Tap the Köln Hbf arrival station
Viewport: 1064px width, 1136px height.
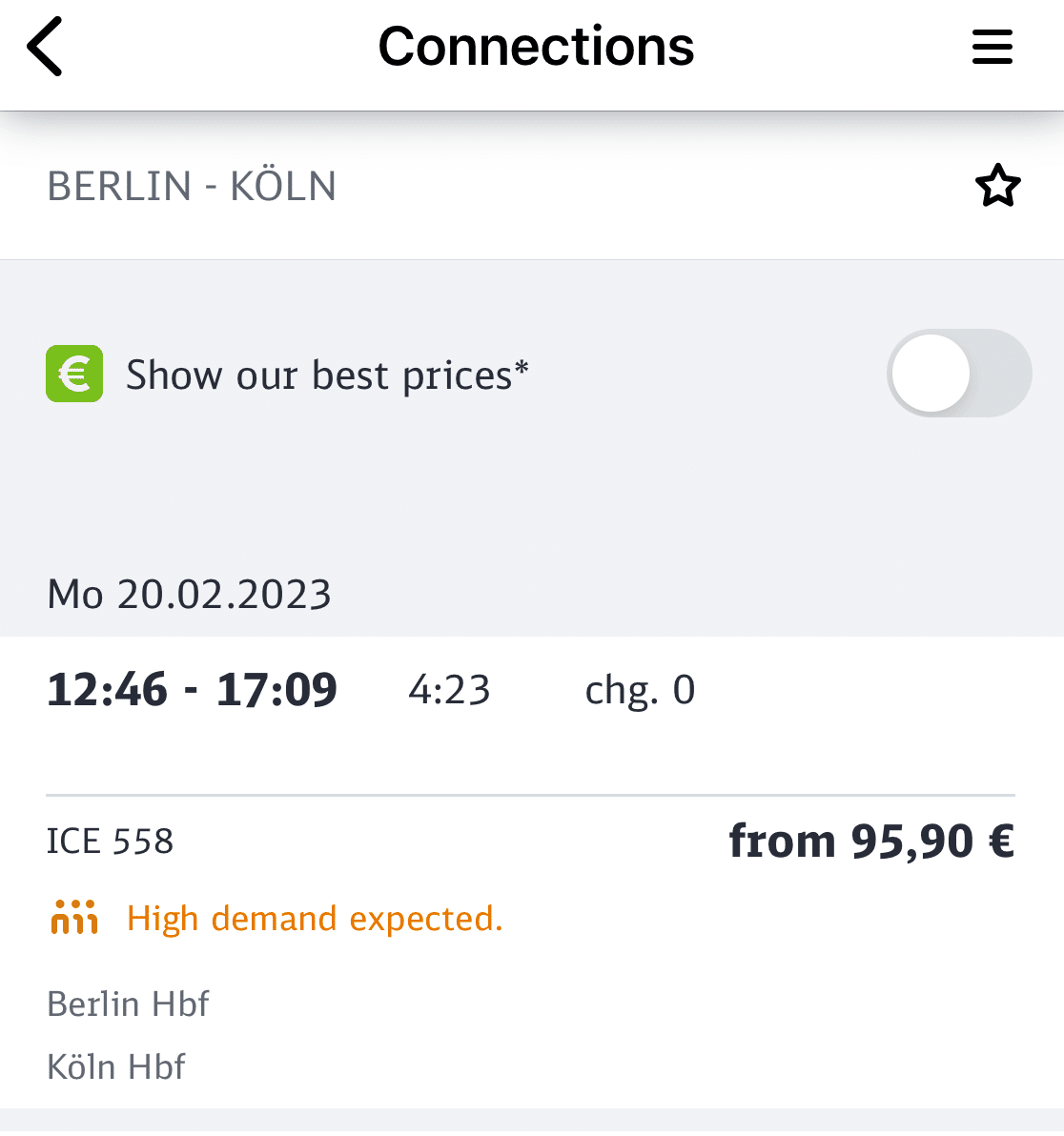coord(116,1066)
